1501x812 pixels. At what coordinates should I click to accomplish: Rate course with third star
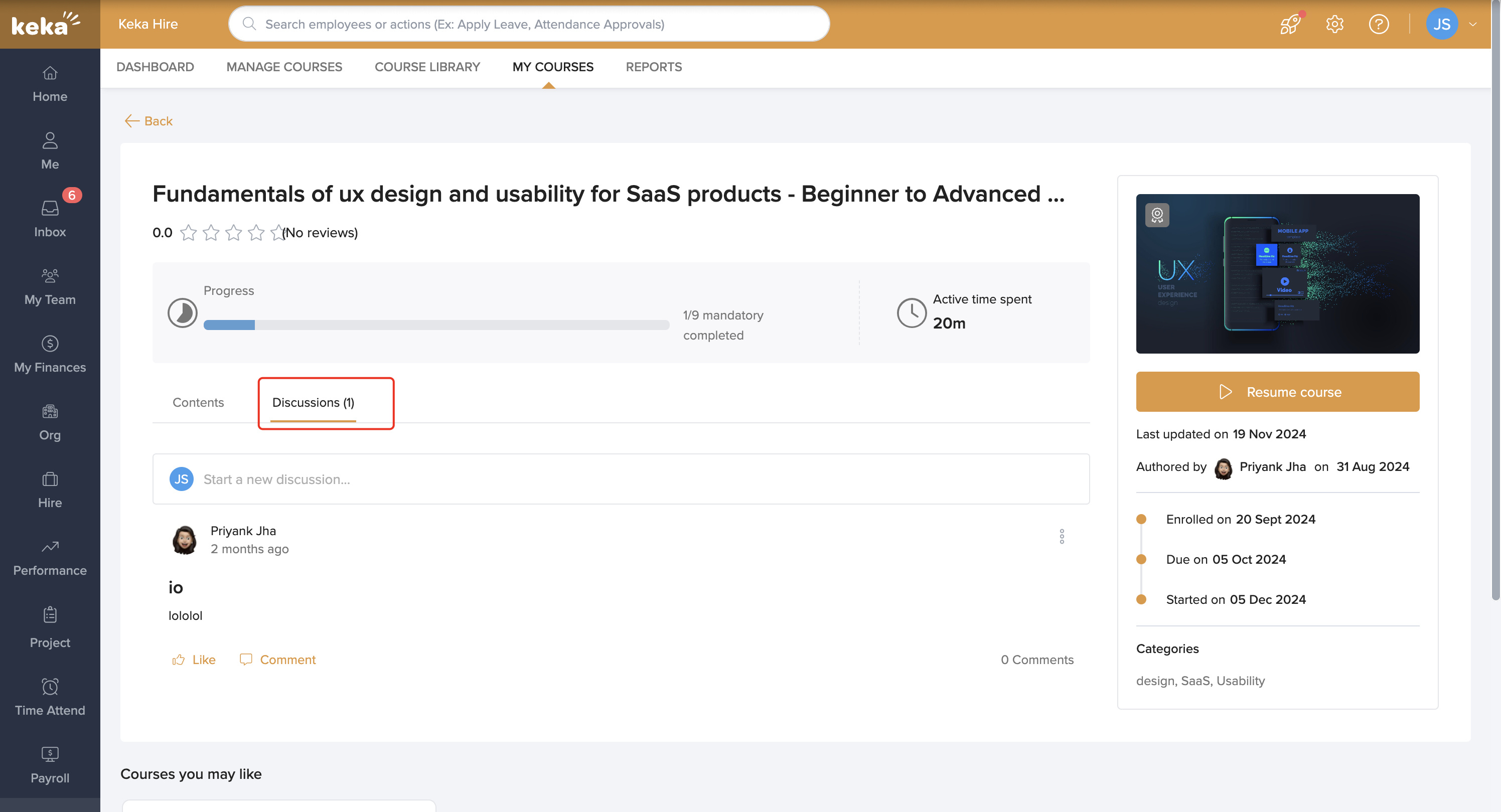(234, 233)
